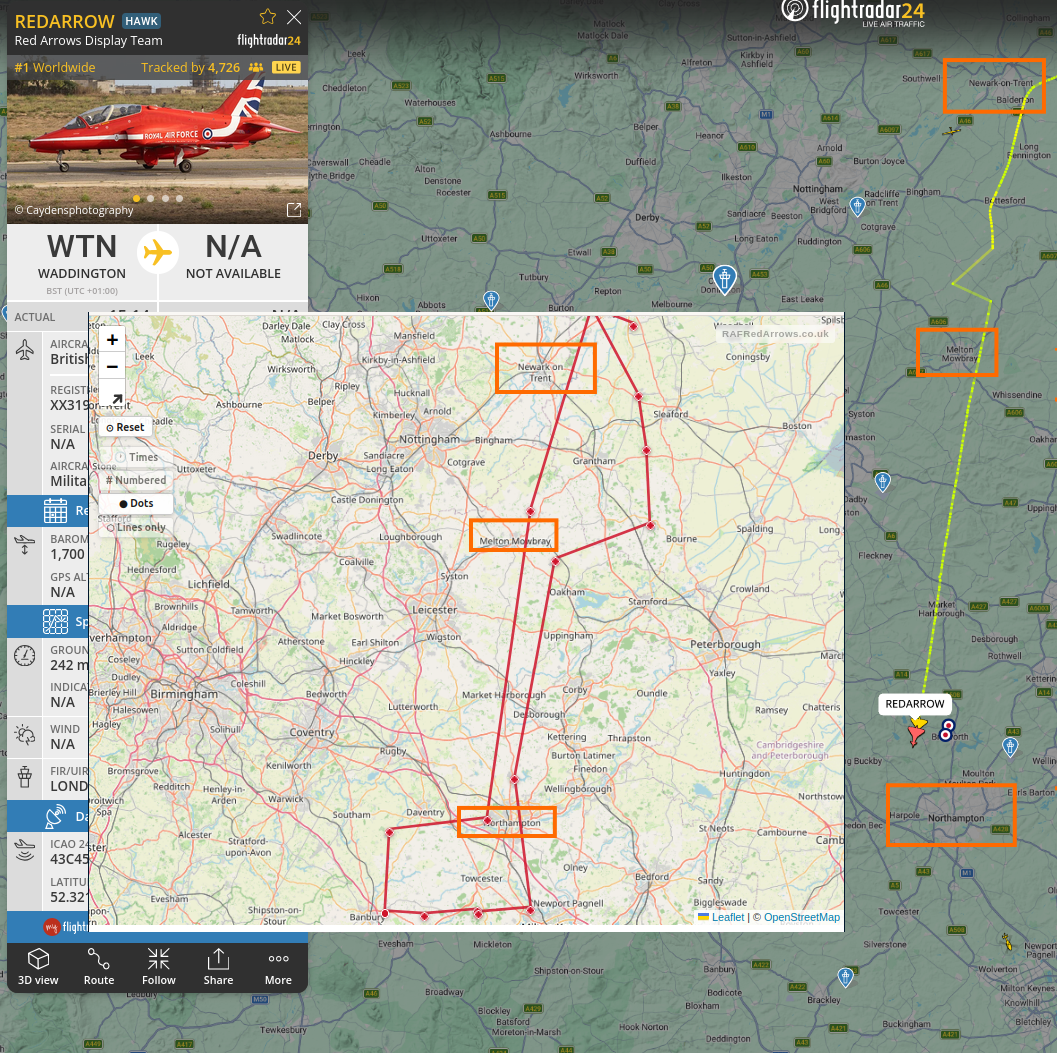Viewport: 1057px width, 1053px height.
Task: Expand the calendar recent flights section
Action: tap(47, 510)
